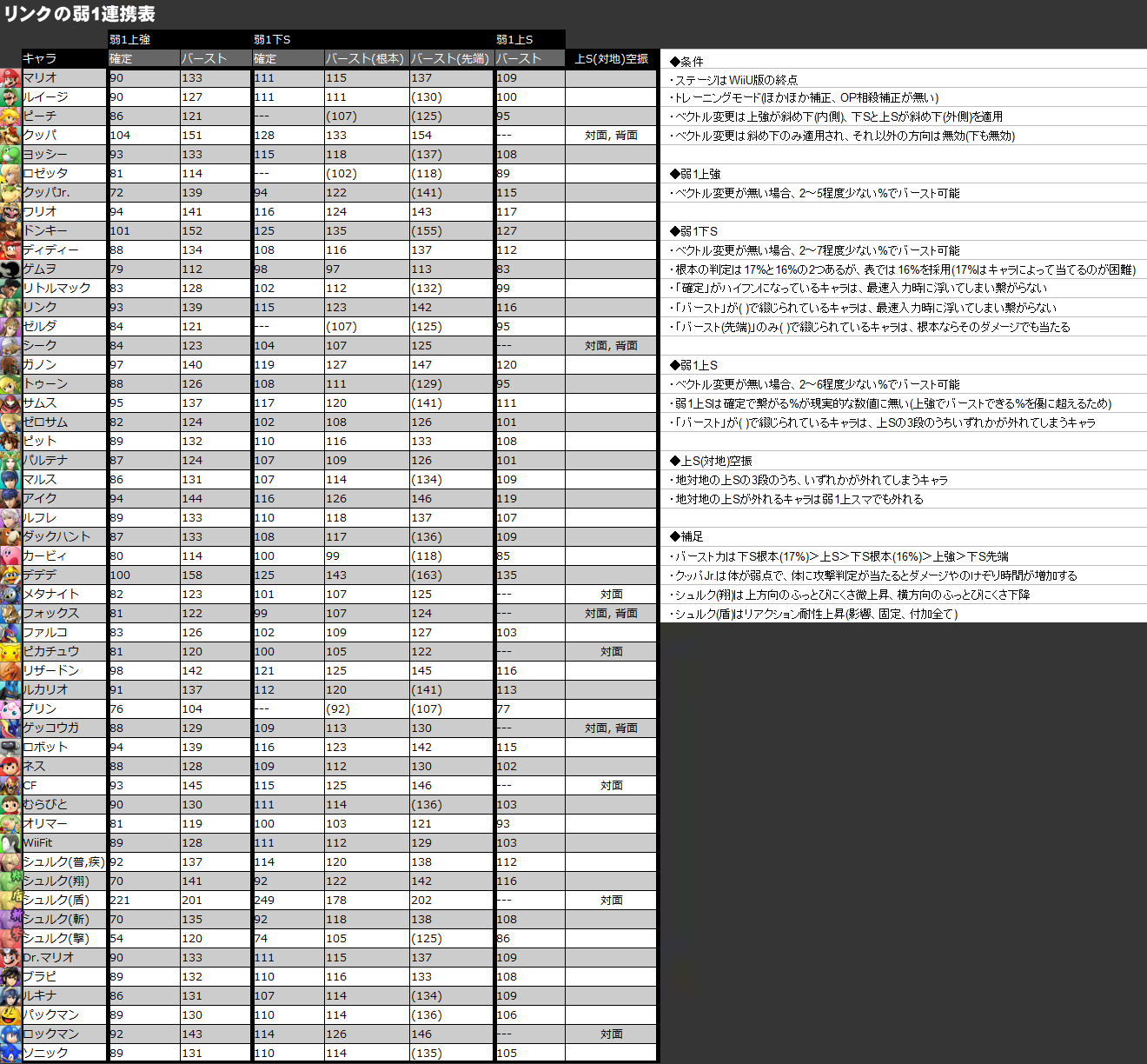Image resolution: width=1147 pixels, height=1064 pixels.
Task: Select the Mr. Game & Watch icon beside ゲムヲ
Action: point(10,269)
